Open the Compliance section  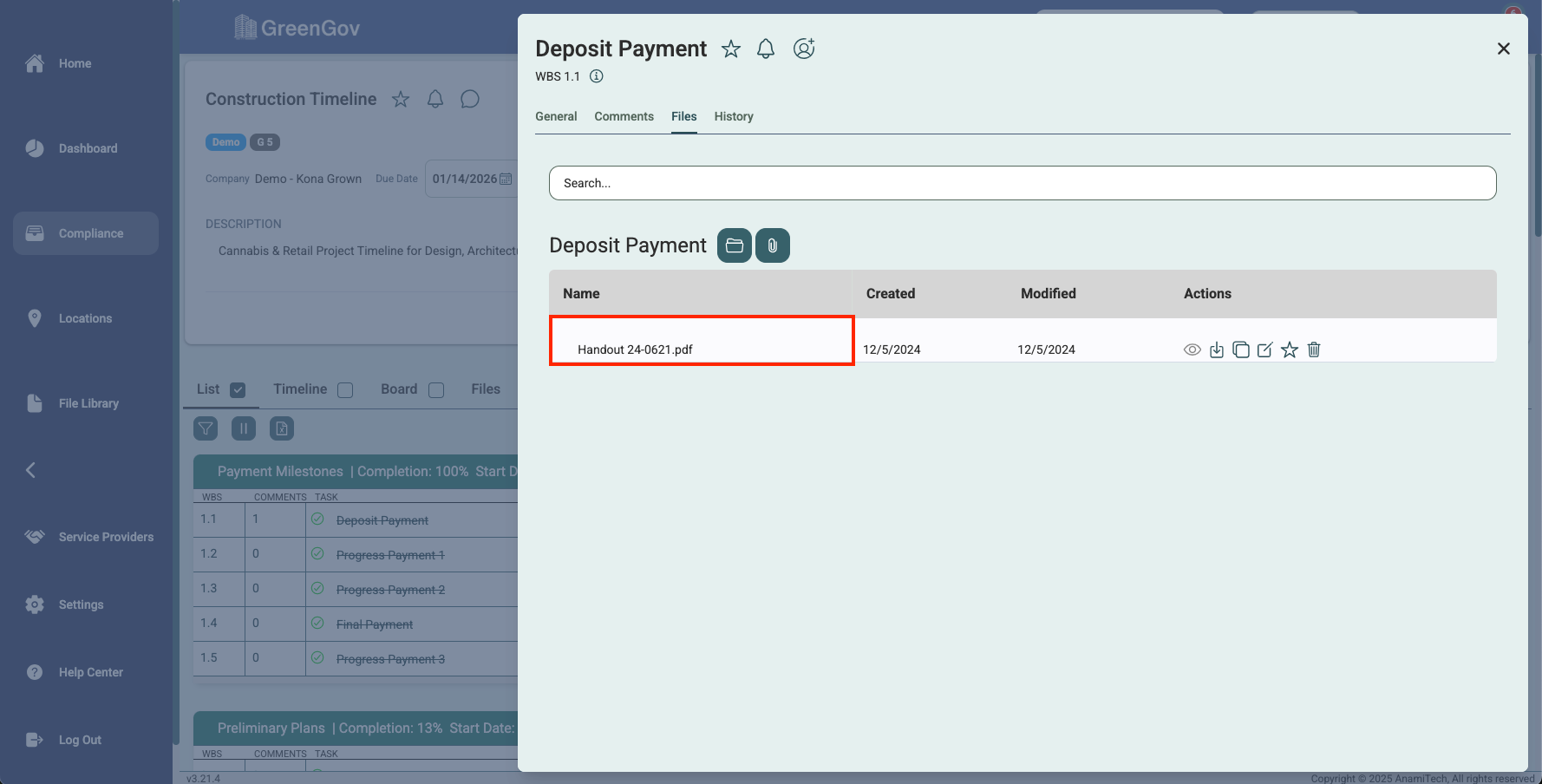pyautogui.click(x=86, y=233)
